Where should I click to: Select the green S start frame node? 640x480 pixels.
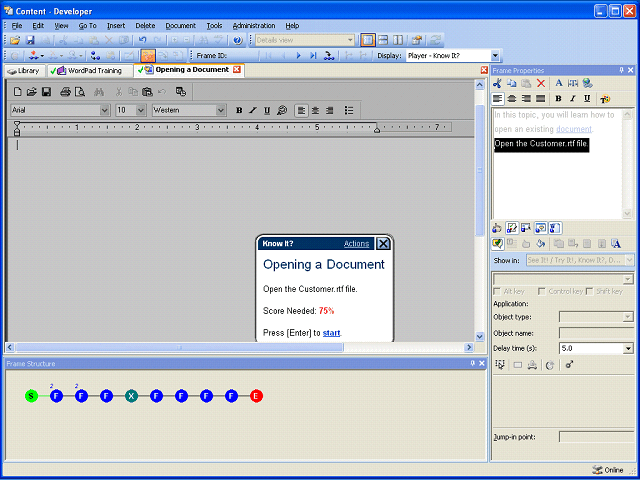click(x=31, y=396)
